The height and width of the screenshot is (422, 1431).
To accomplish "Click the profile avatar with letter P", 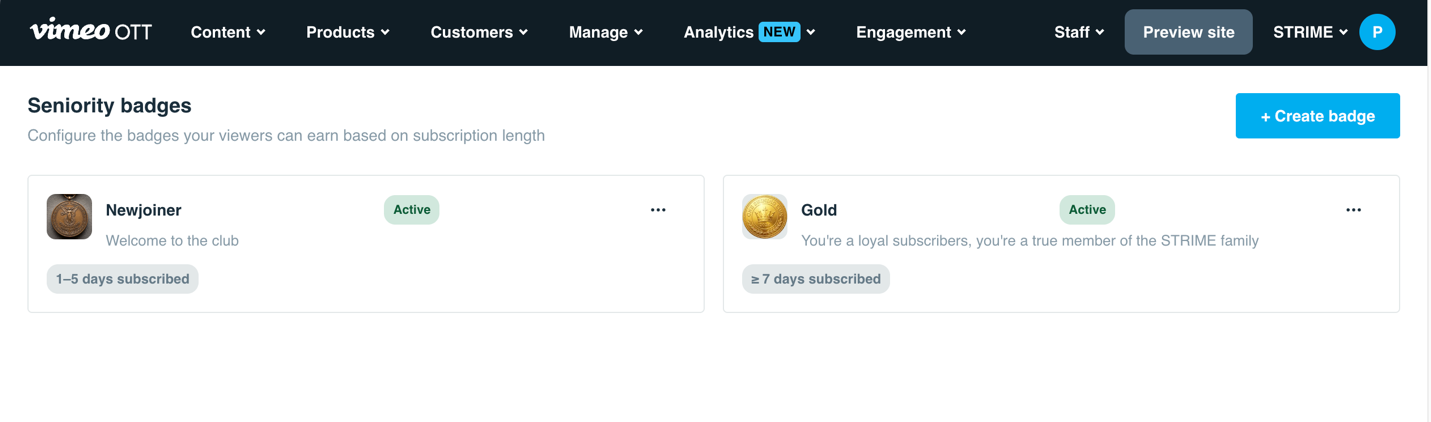I will click(1377, 32).
